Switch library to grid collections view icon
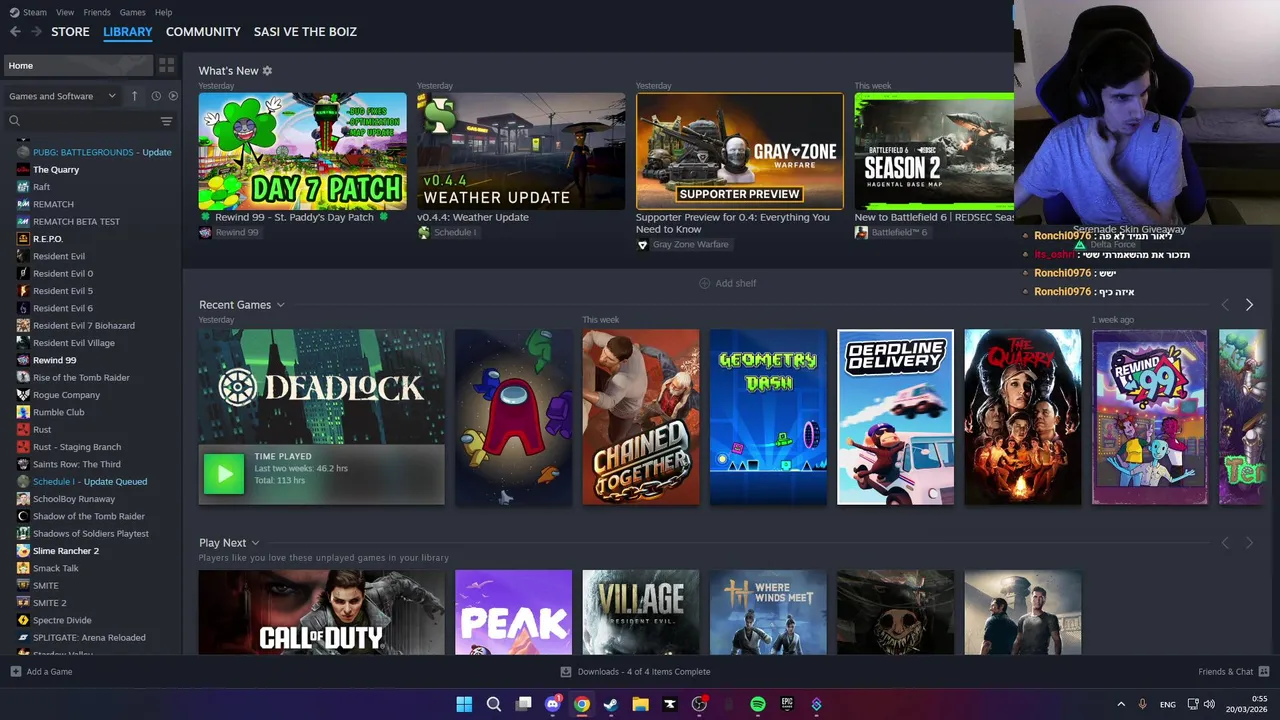This screenshot has height=720, width=1280. 166,65
